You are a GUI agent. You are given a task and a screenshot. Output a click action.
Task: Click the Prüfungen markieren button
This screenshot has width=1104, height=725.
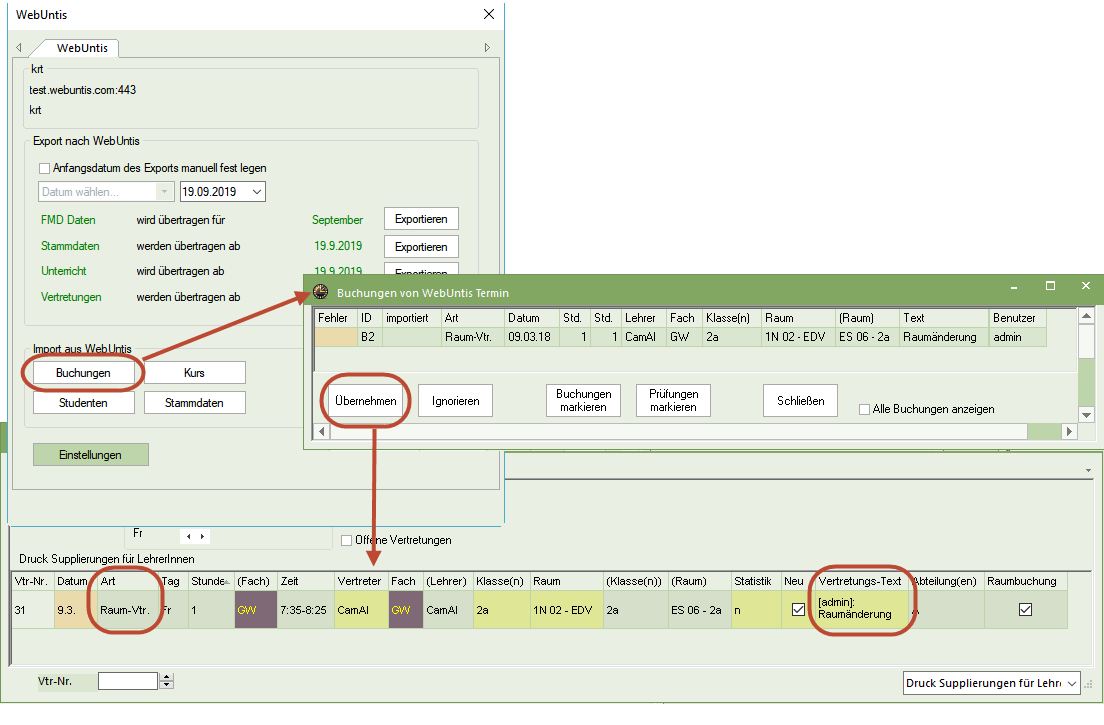click(x=673, y=401)
